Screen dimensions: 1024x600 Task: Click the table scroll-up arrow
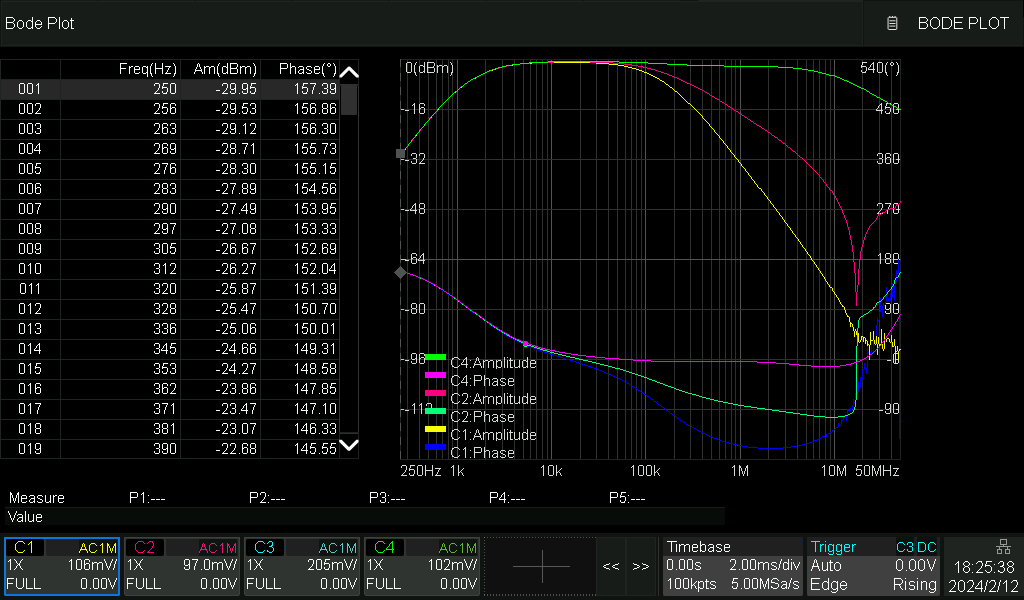pyautogui.click(x=349, y=72)
